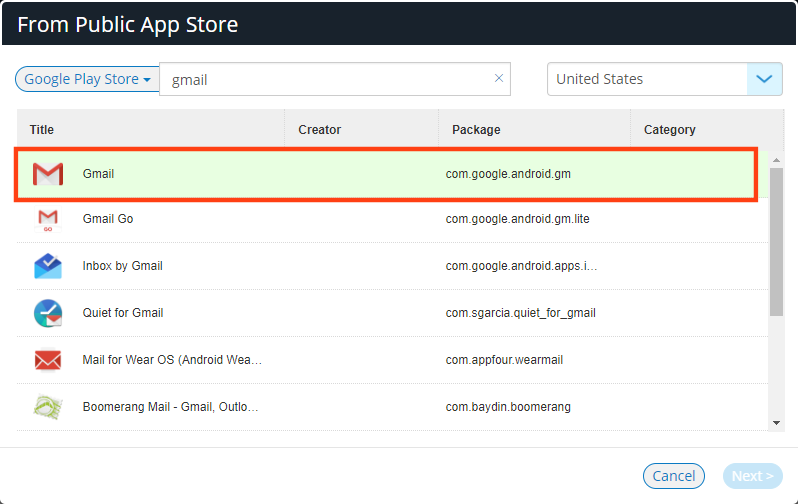
Task: Select Mail for Wear OS title
Action: click(x=172, y=360)
